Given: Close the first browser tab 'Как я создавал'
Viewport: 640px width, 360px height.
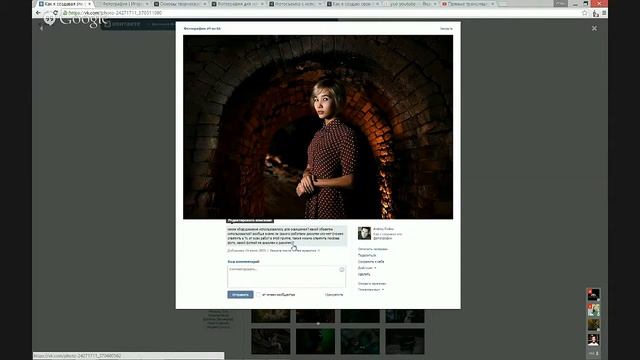Looking at the screenshot, I should 89,4.
